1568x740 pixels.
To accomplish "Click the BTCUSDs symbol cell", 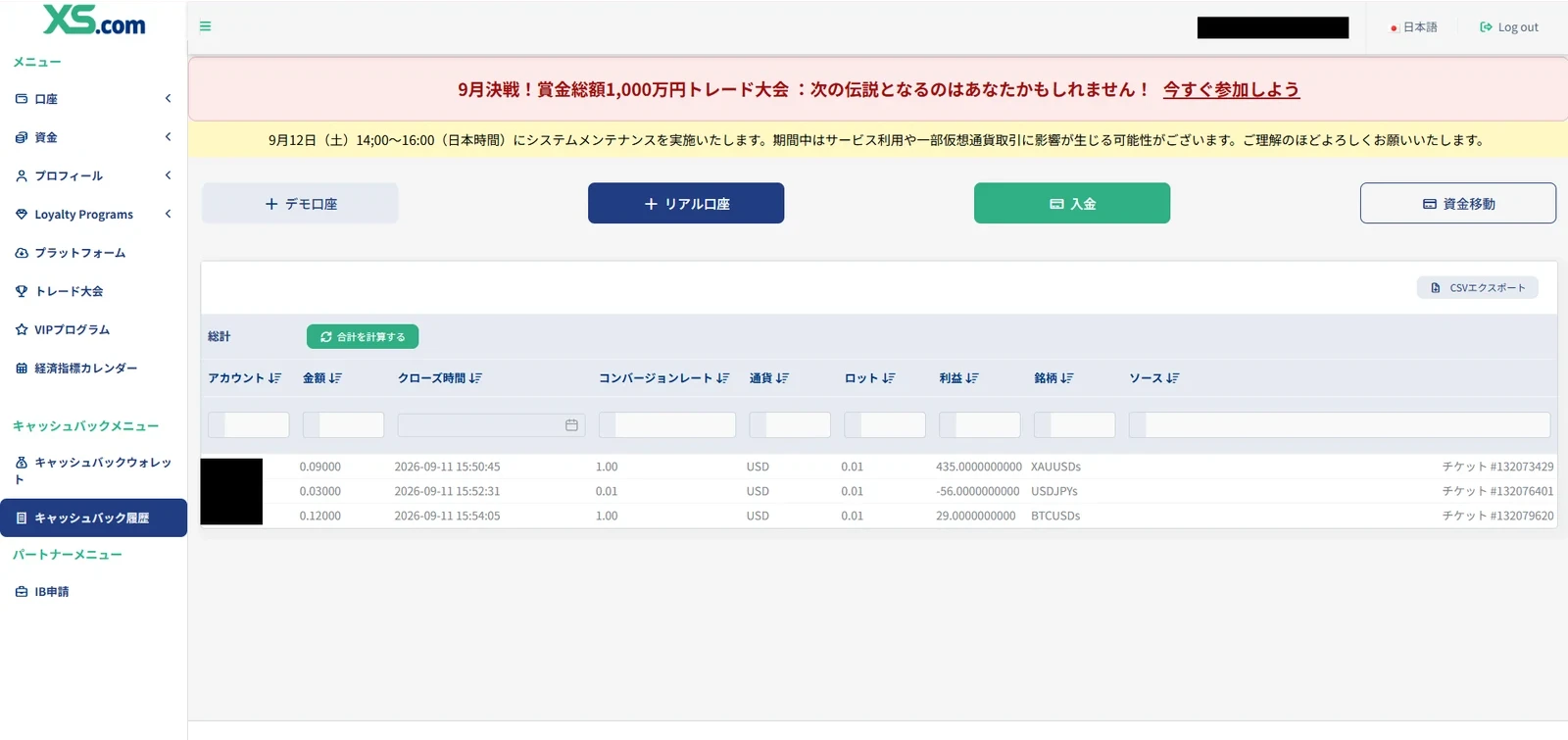I will pyautogui.click(x=1055, y=516).
